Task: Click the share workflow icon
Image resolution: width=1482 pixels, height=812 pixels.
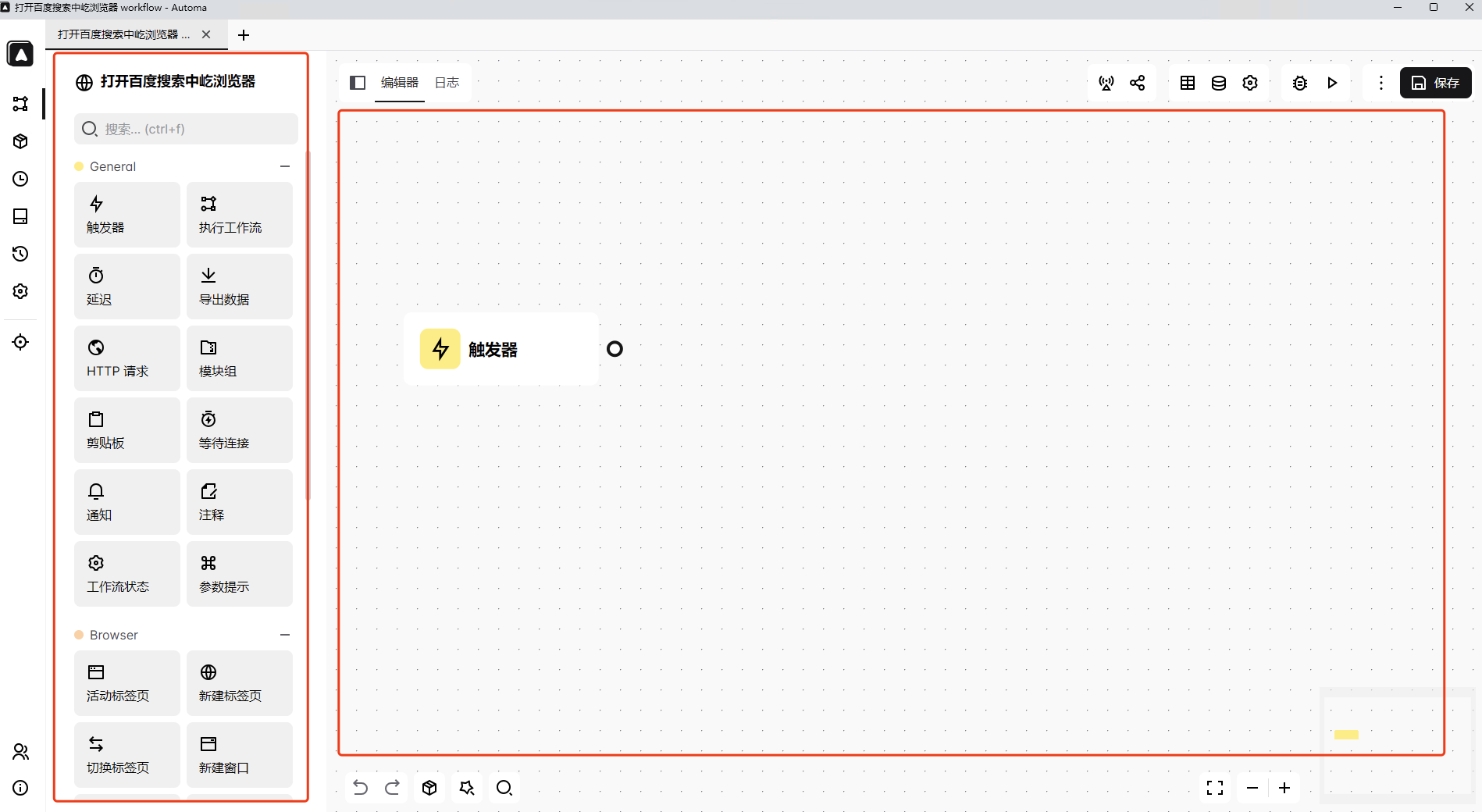Action: point(1138,83)
